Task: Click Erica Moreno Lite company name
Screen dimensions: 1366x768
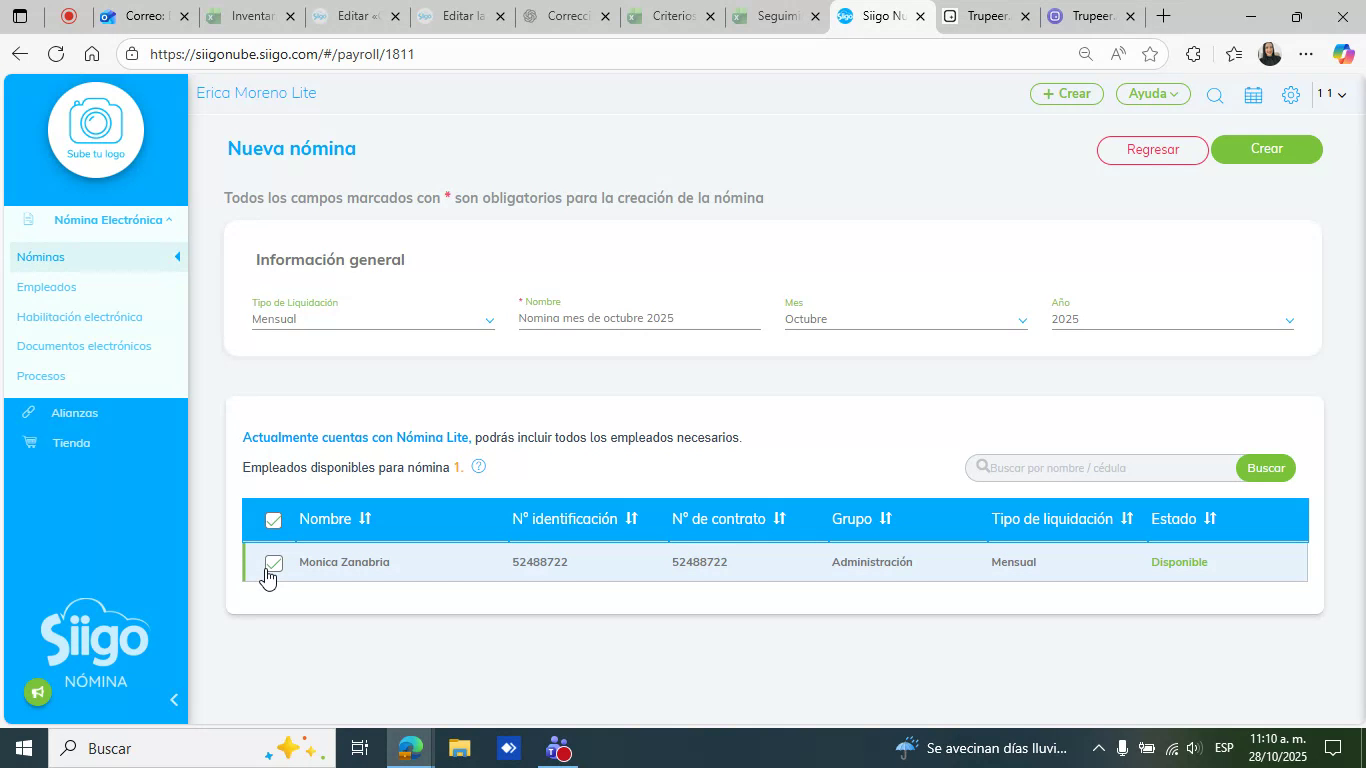Action: click(x=256, y=93)
